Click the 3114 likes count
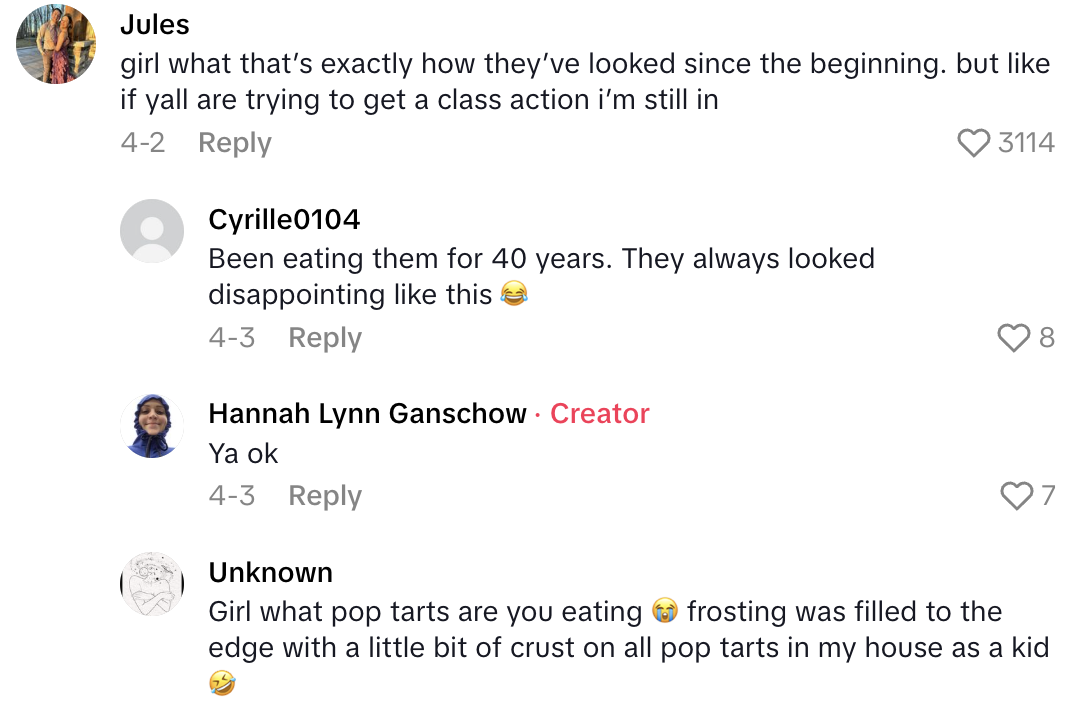Image resolution: width=1088 pixels, height=706 pixels. (x=1026, y=143)
